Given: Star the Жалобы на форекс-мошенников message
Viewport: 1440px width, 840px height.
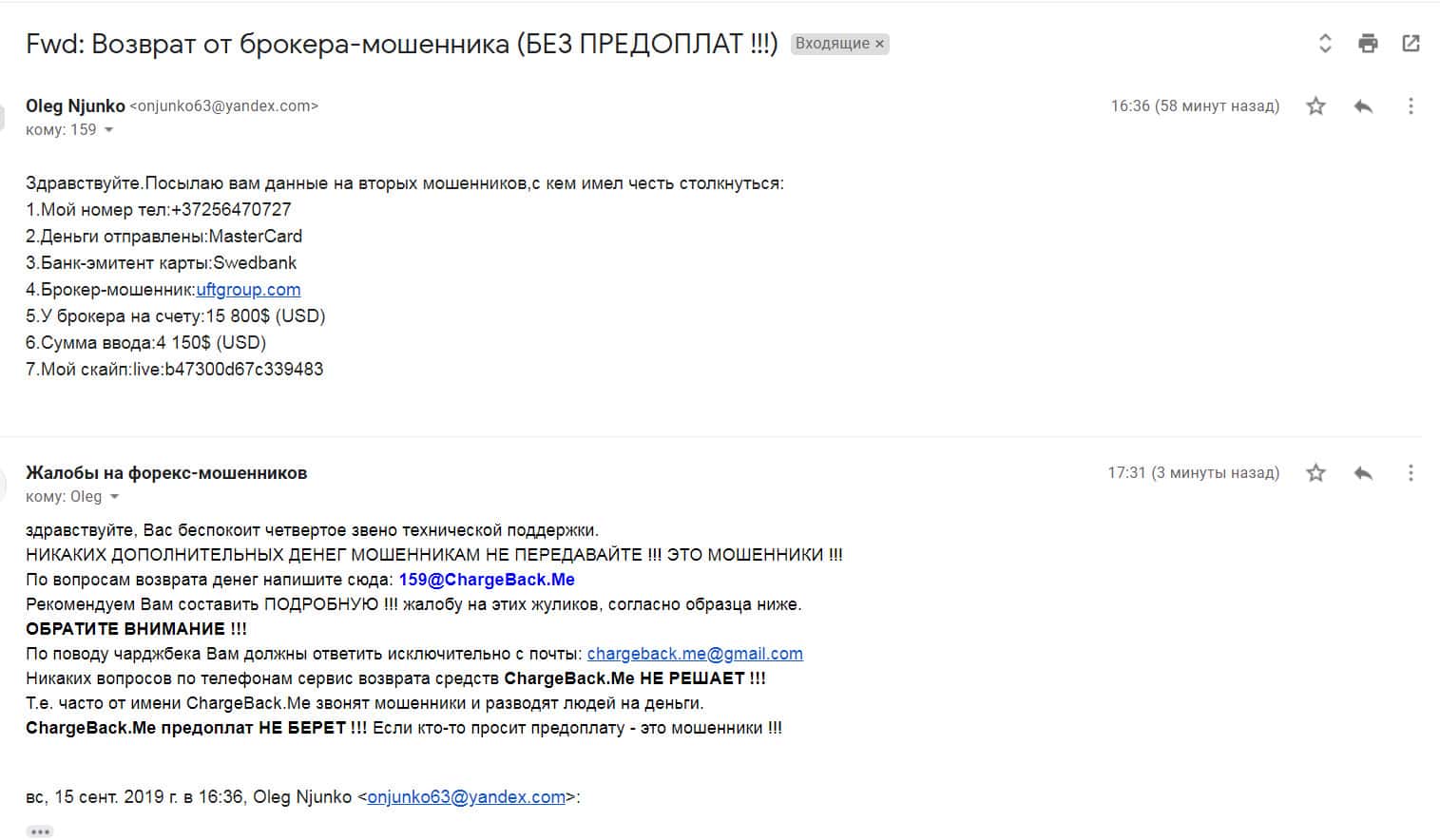Looking at the screenshot, I should coord(1315,472).
